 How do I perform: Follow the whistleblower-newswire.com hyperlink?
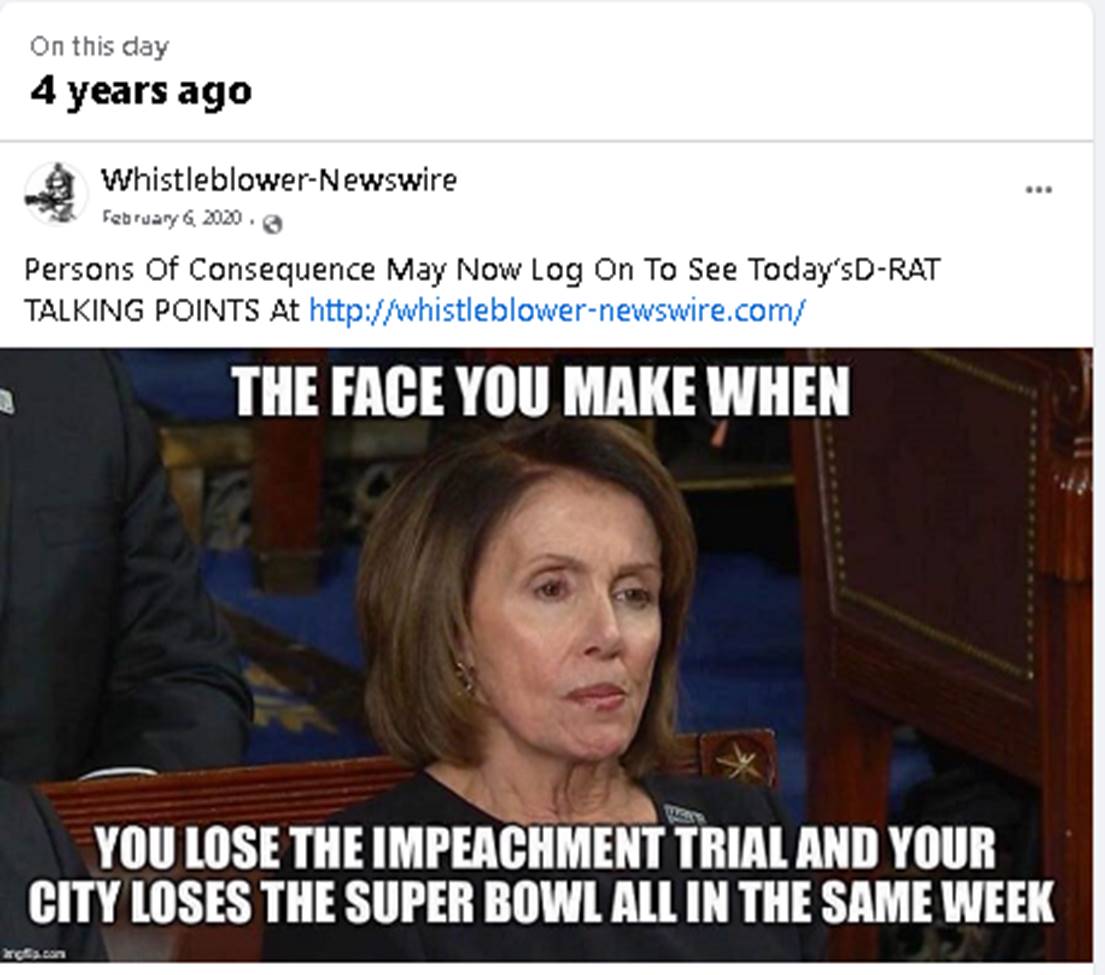pos(557,310)
